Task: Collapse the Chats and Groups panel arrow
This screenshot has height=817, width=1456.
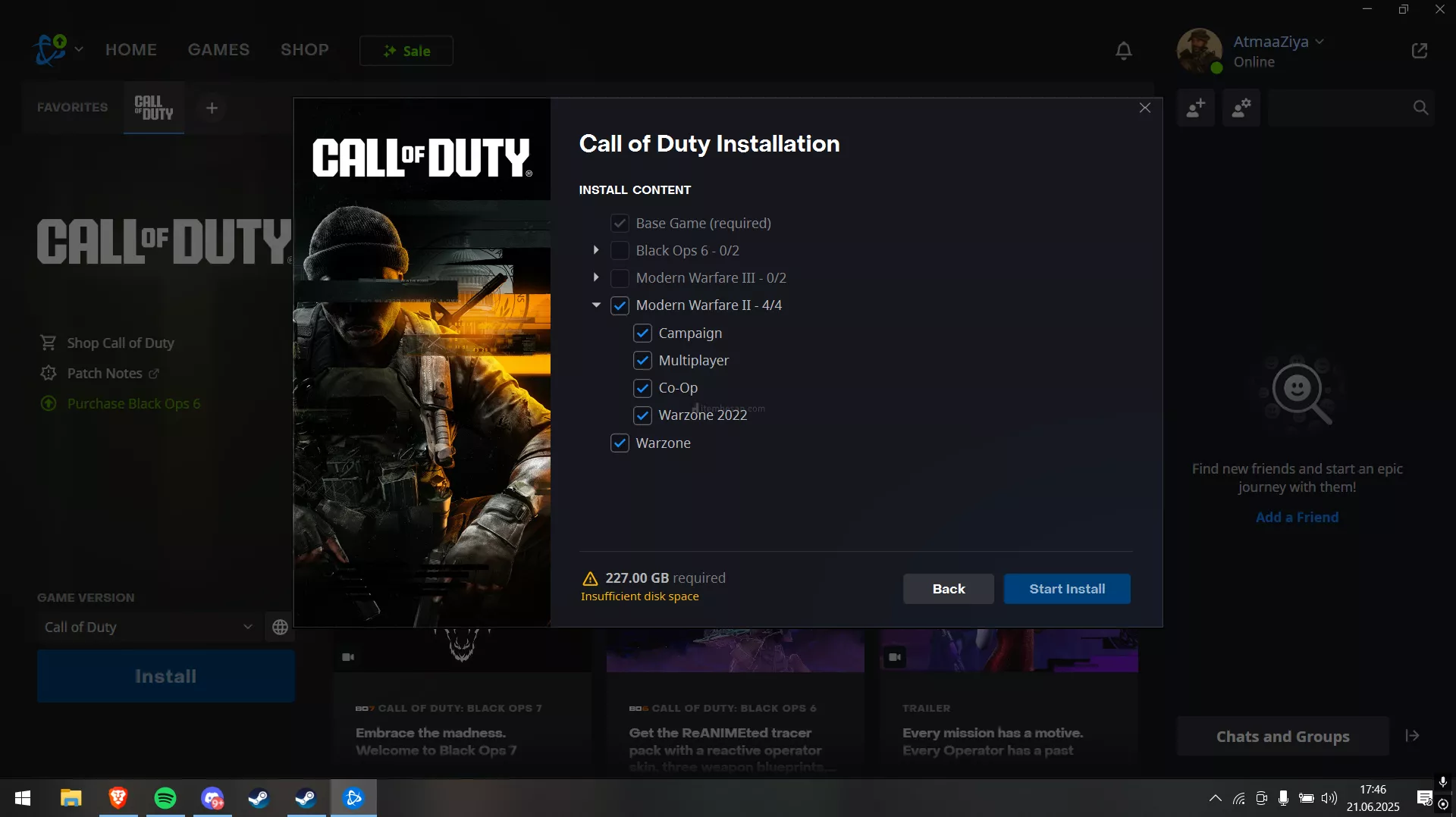Action: pyautogui.click(x=1412, y=736)
